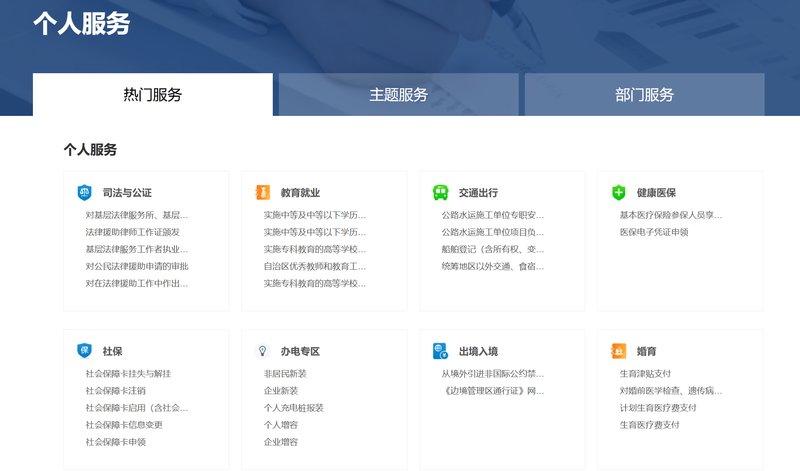This screenshot has height=471, width=800.
Task: Click the 出境入境 blue icon
Action: (440, 351)
